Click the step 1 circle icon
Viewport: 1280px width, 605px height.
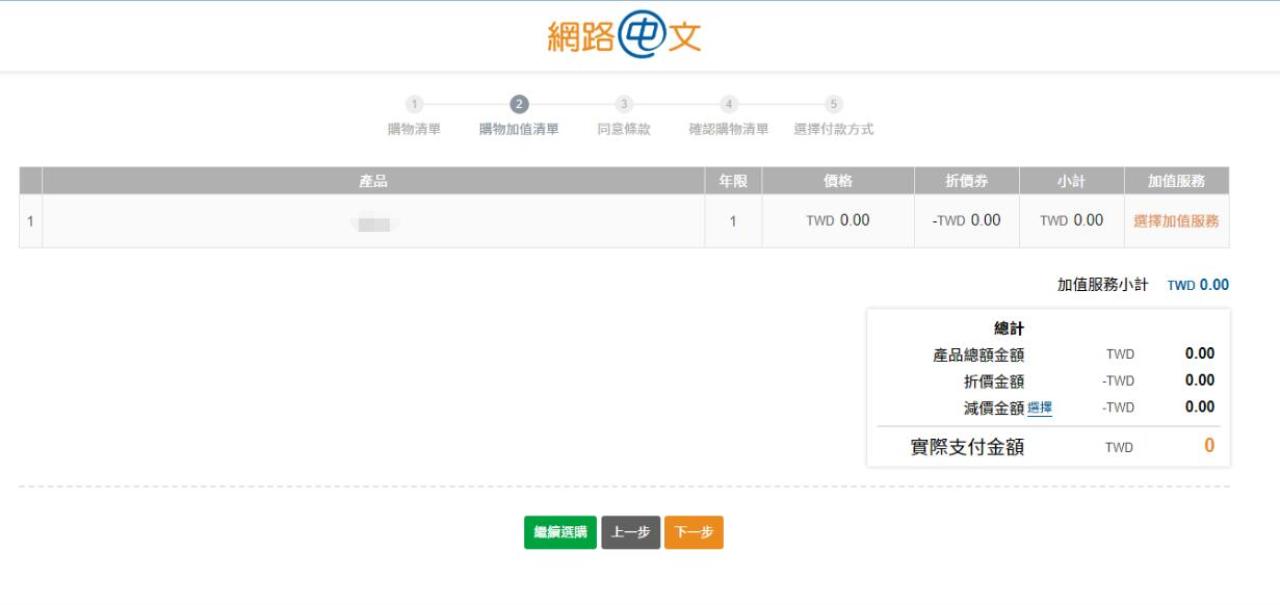pos(414,104)
